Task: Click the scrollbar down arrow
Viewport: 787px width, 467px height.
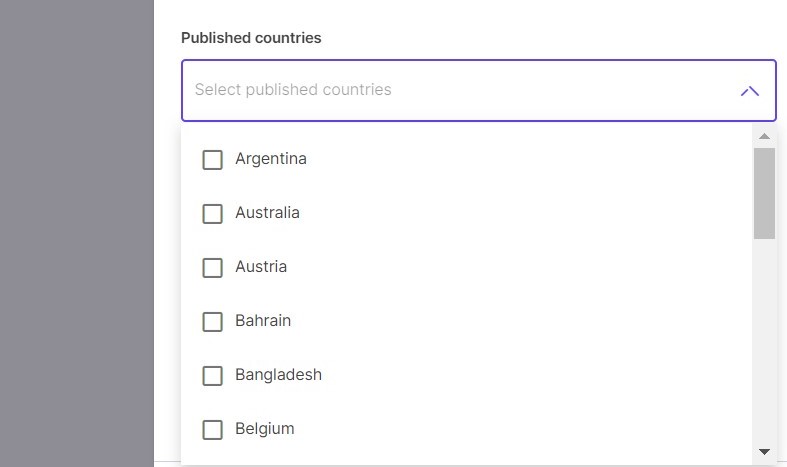Action: (x=764, y=451)
